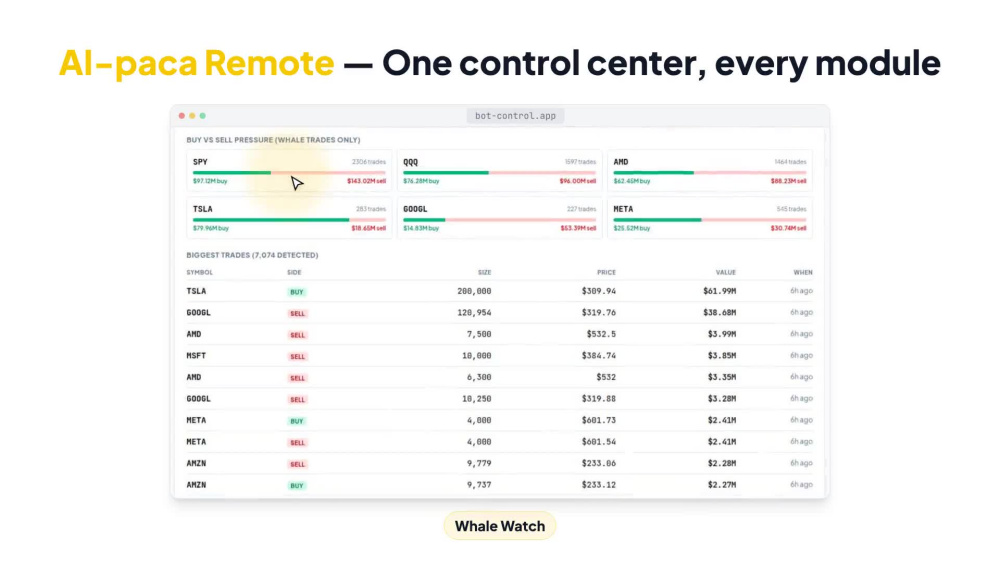This screenshot has width=1000, height=563.
Task: Open the QQQ pressure card
Action: coord(499,171)
